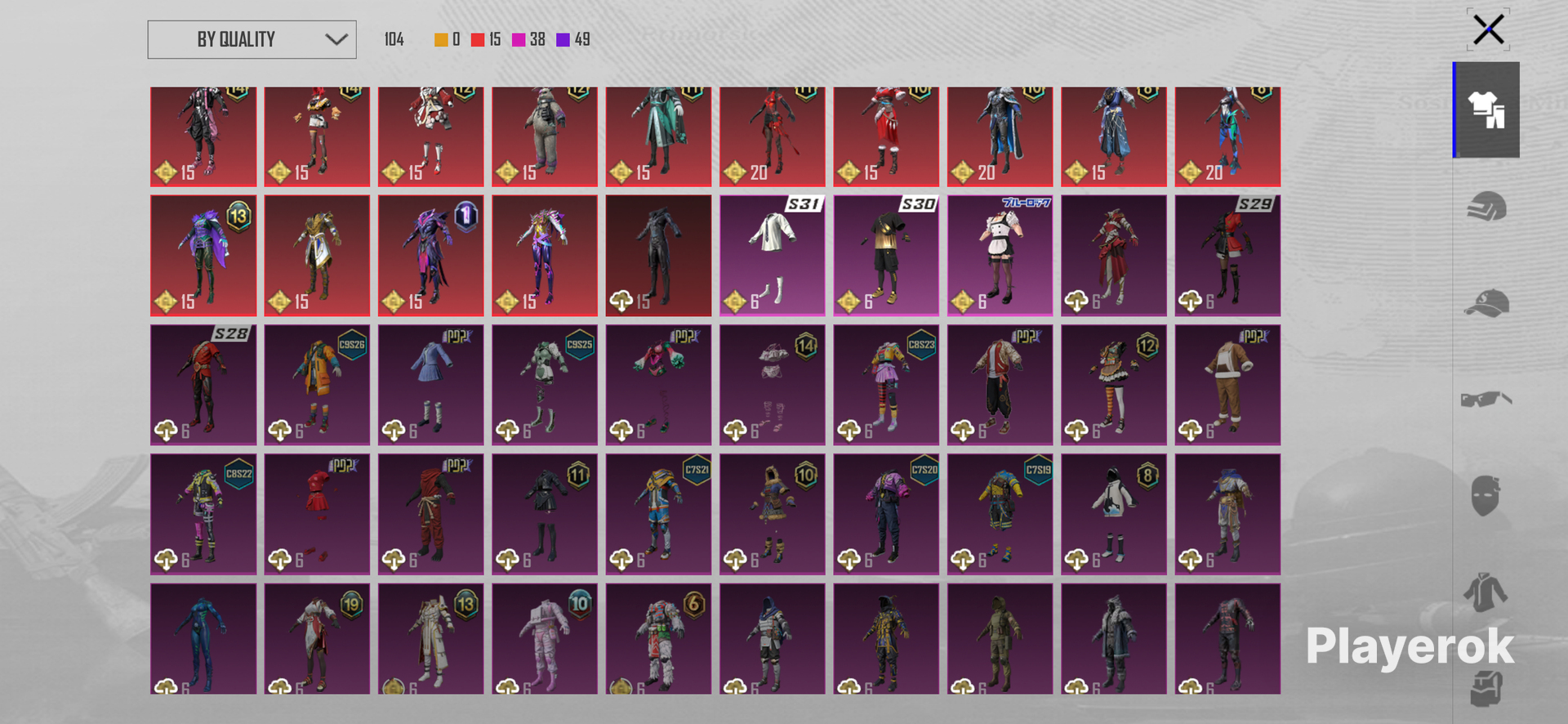1568x724 pixels.
Task: Select the outfits category tab icon
Action: tap(1486, 109)
